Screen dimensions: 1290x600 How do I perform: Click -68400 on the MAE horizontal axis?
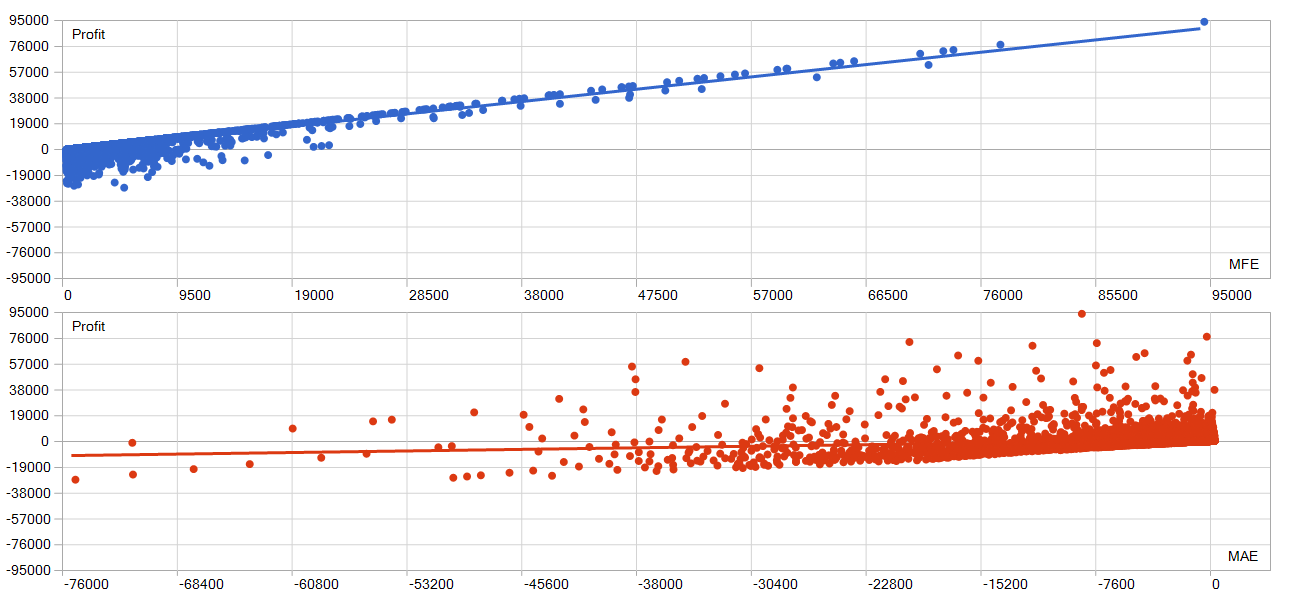tap(202, 584)
